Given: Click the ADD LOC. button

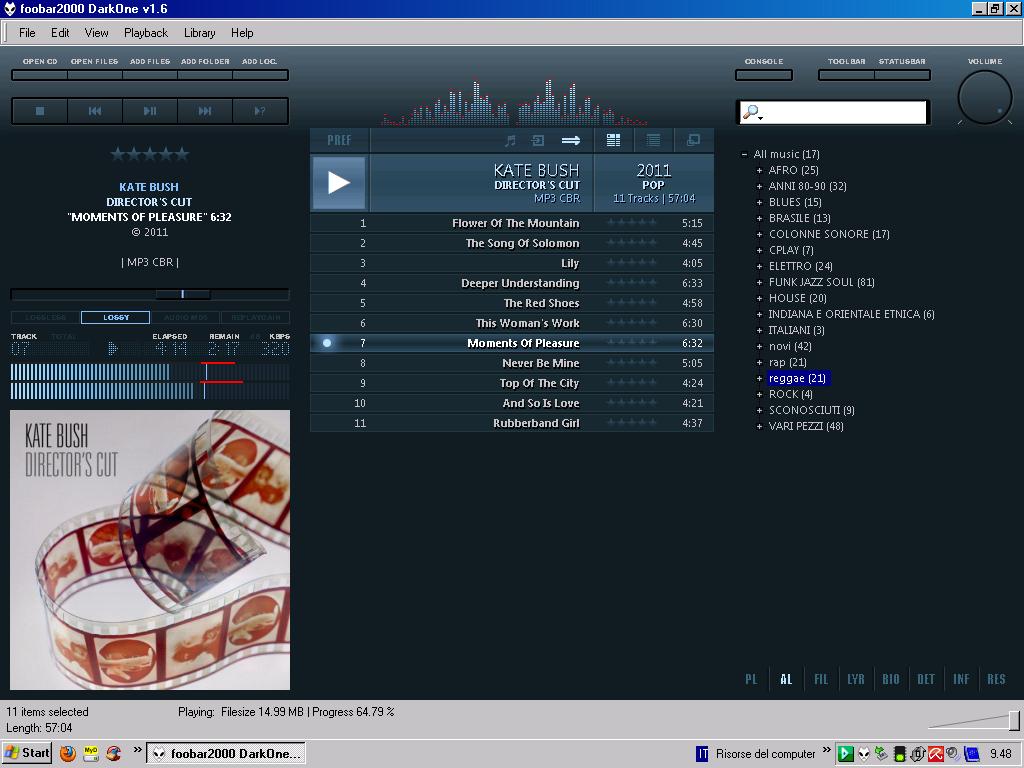Looking at the screenshot, I should [260, 75].
